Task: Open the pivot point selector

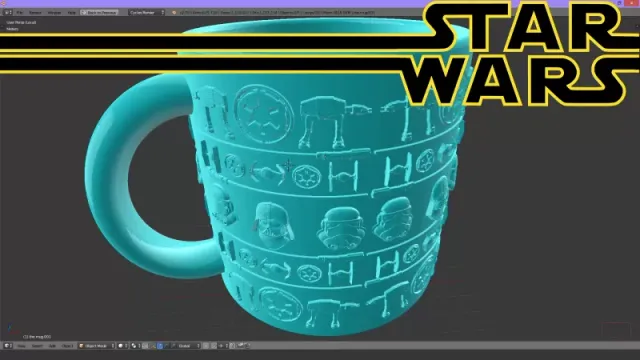Action: (x=136, y=346)
